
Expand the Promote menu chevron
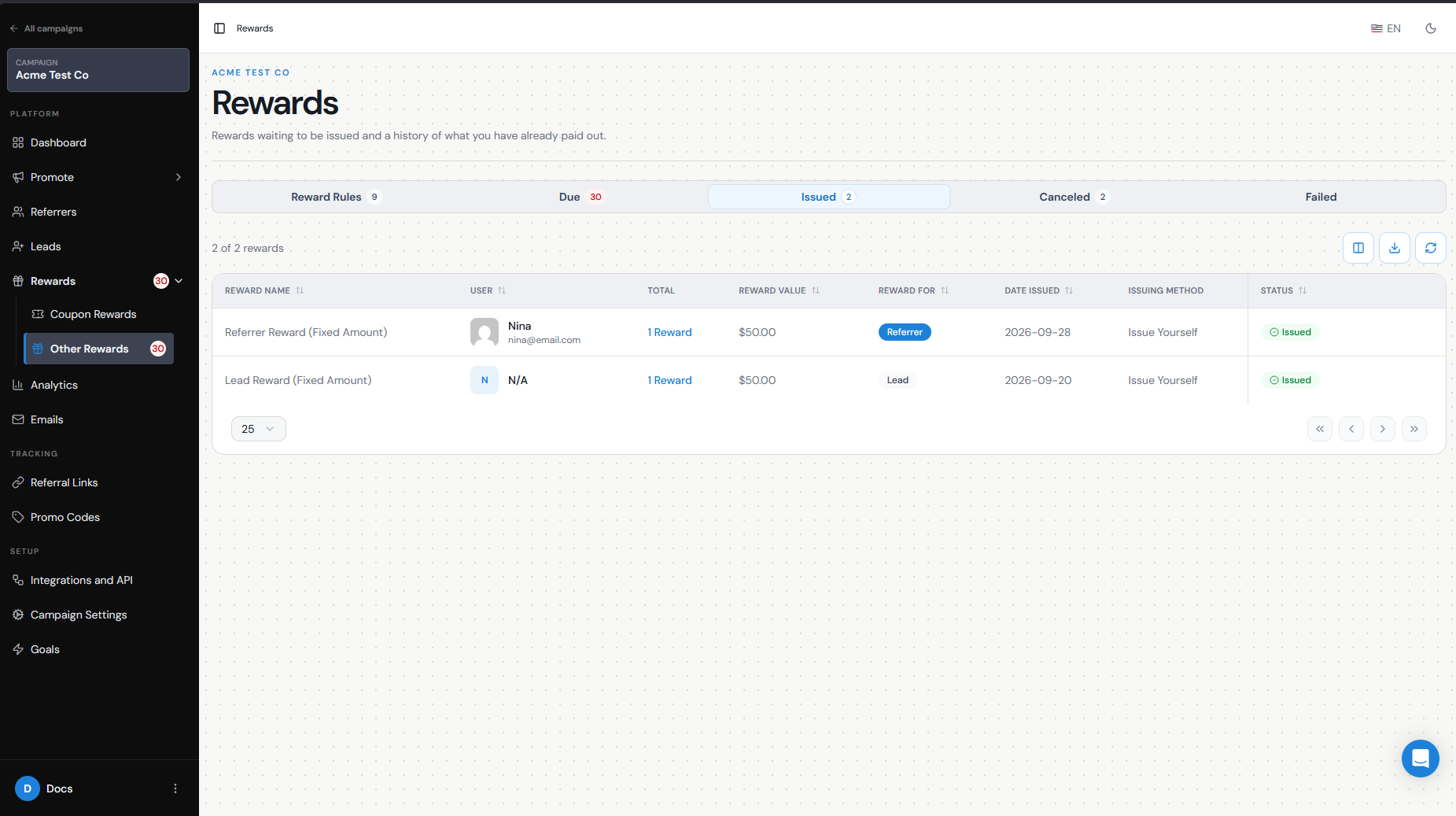pyautogui.click(x=179, y=177)
